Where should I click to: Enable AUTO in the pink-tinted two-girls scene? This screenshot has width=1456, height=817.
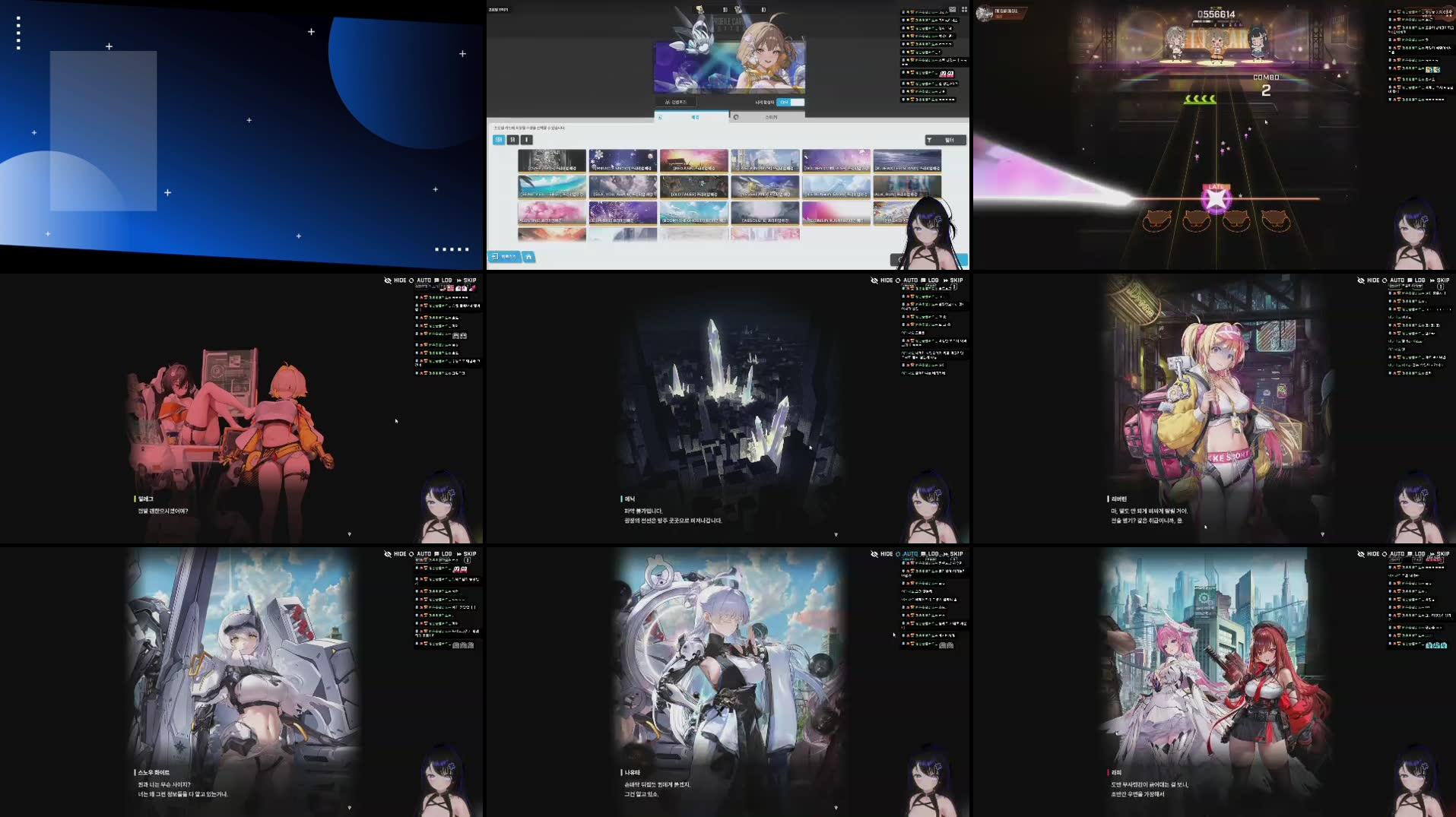(420, 280)
